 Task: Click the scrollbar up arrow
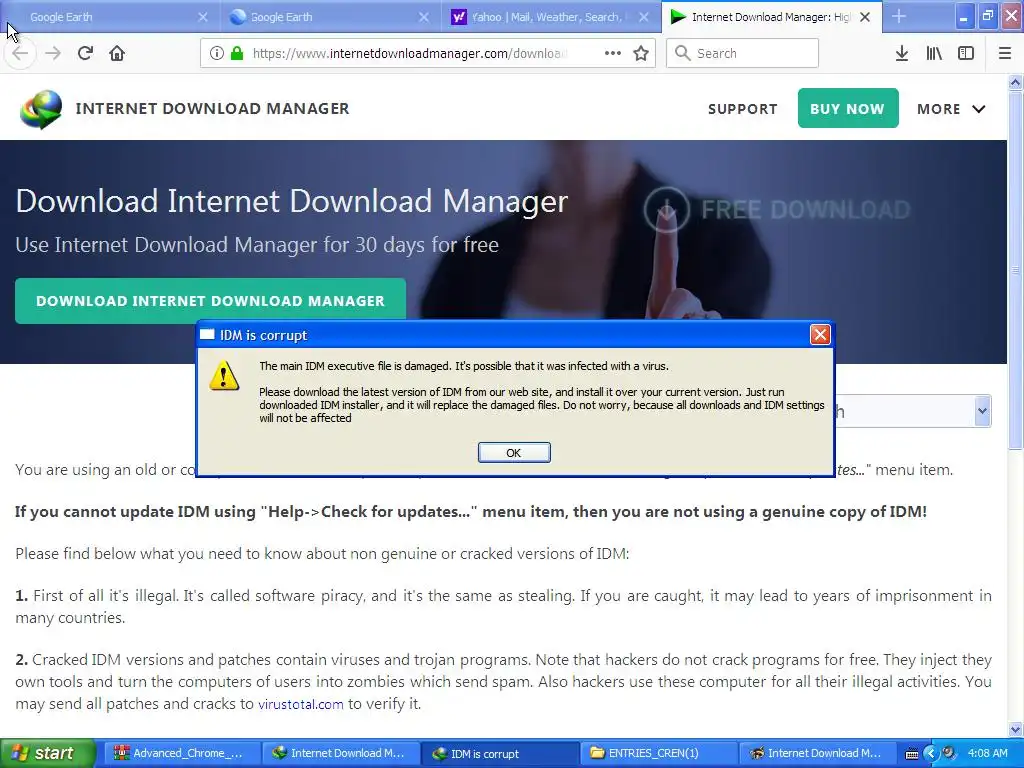coord(1015,82)
